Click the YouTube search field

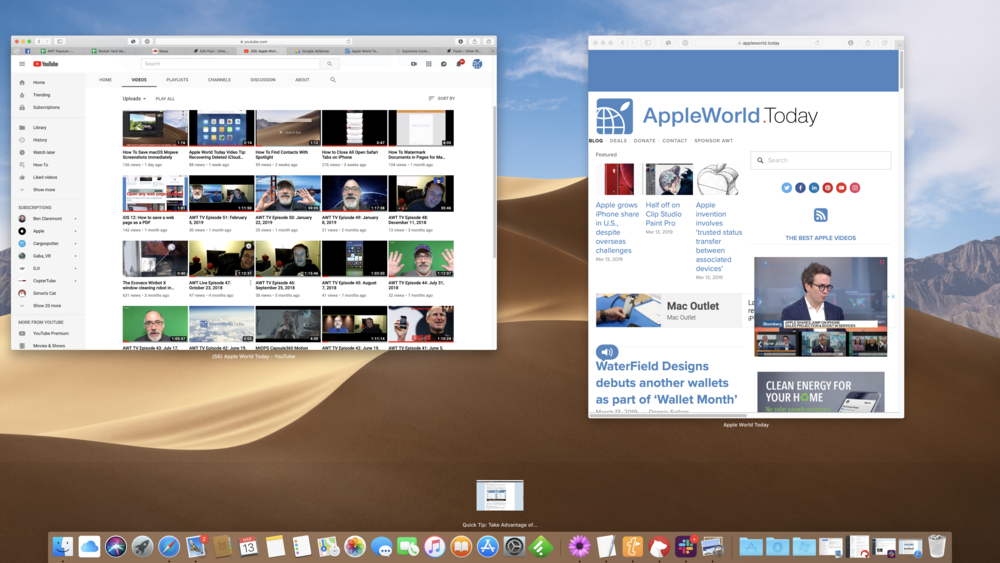tap(231, 64)
